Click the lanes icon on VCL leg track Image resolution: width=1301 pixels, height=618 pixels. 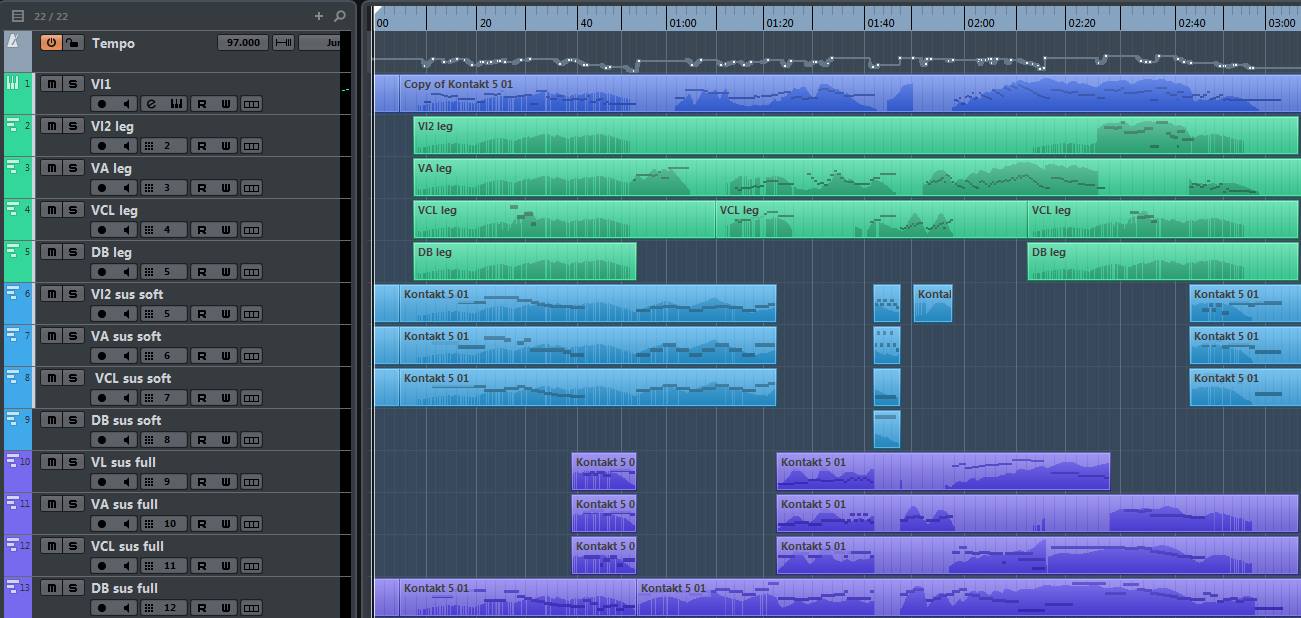(x=251, y=230)
